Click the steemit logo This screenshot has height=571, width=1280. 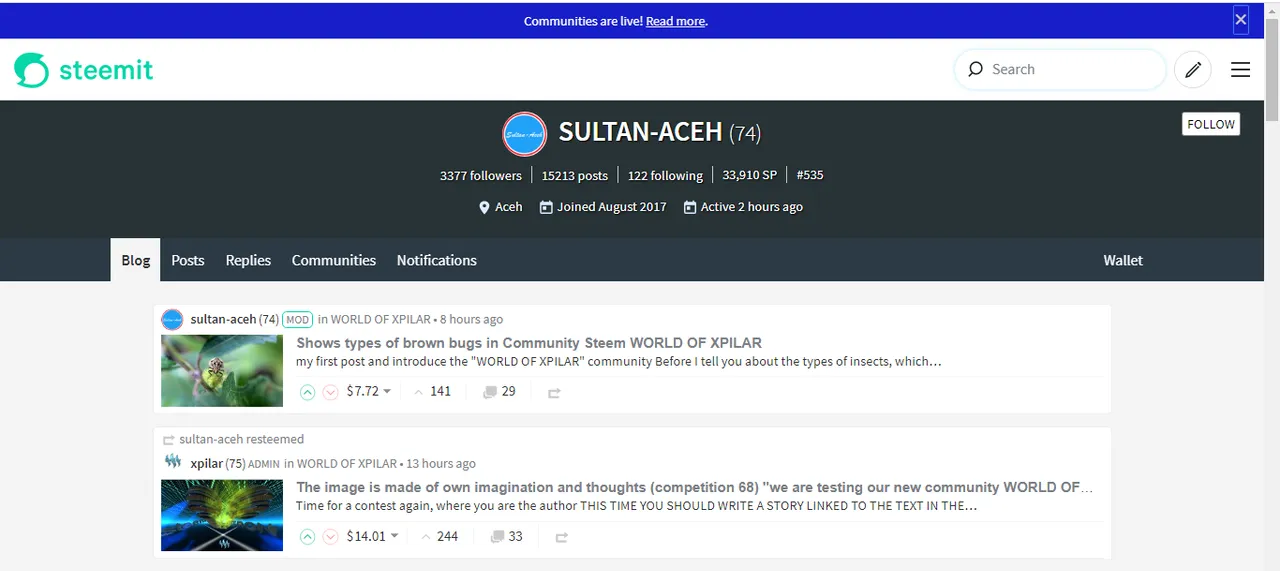click(x=84, y=70)
